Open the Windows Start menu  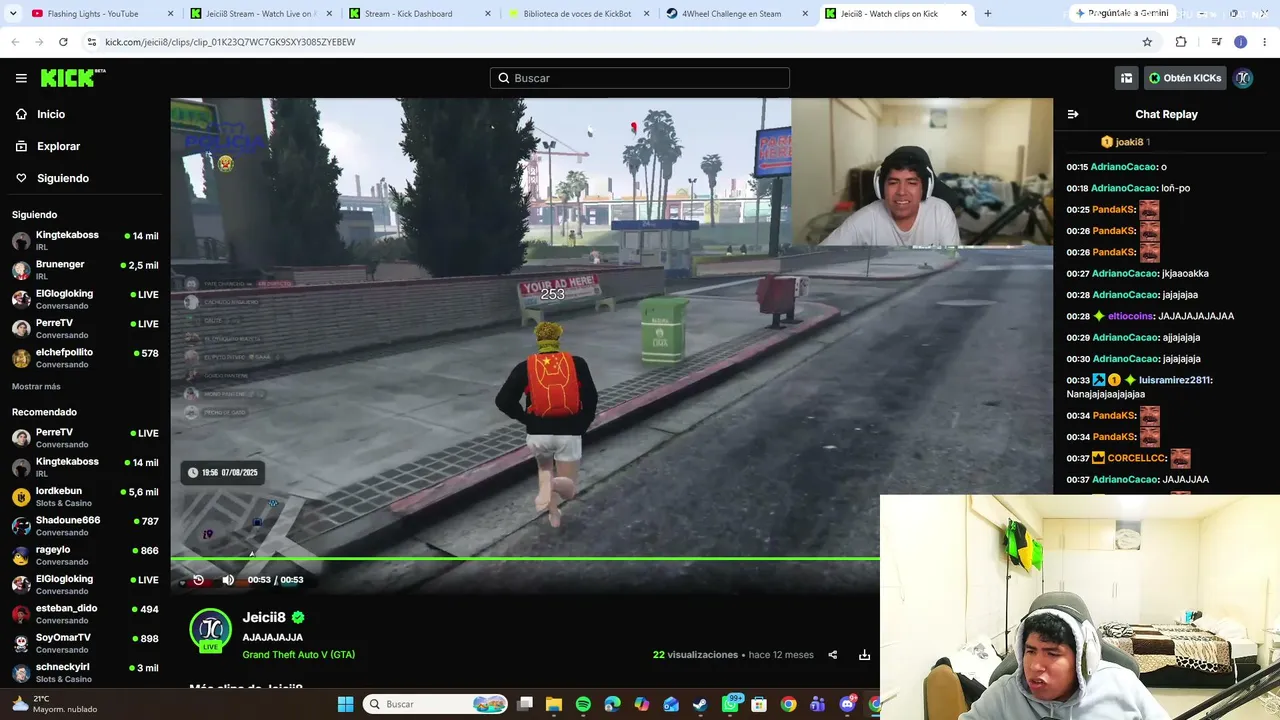point(345,704)
